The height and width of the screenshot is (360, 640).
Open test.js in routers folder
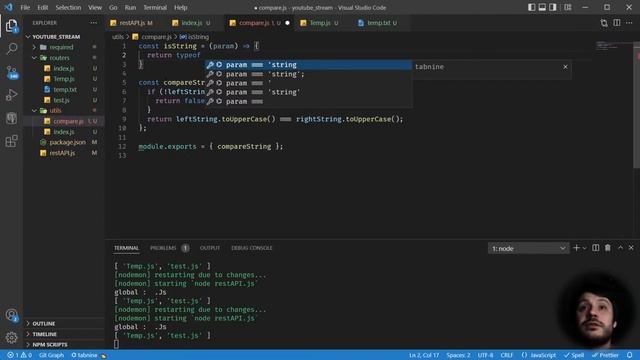coord(62,100)
